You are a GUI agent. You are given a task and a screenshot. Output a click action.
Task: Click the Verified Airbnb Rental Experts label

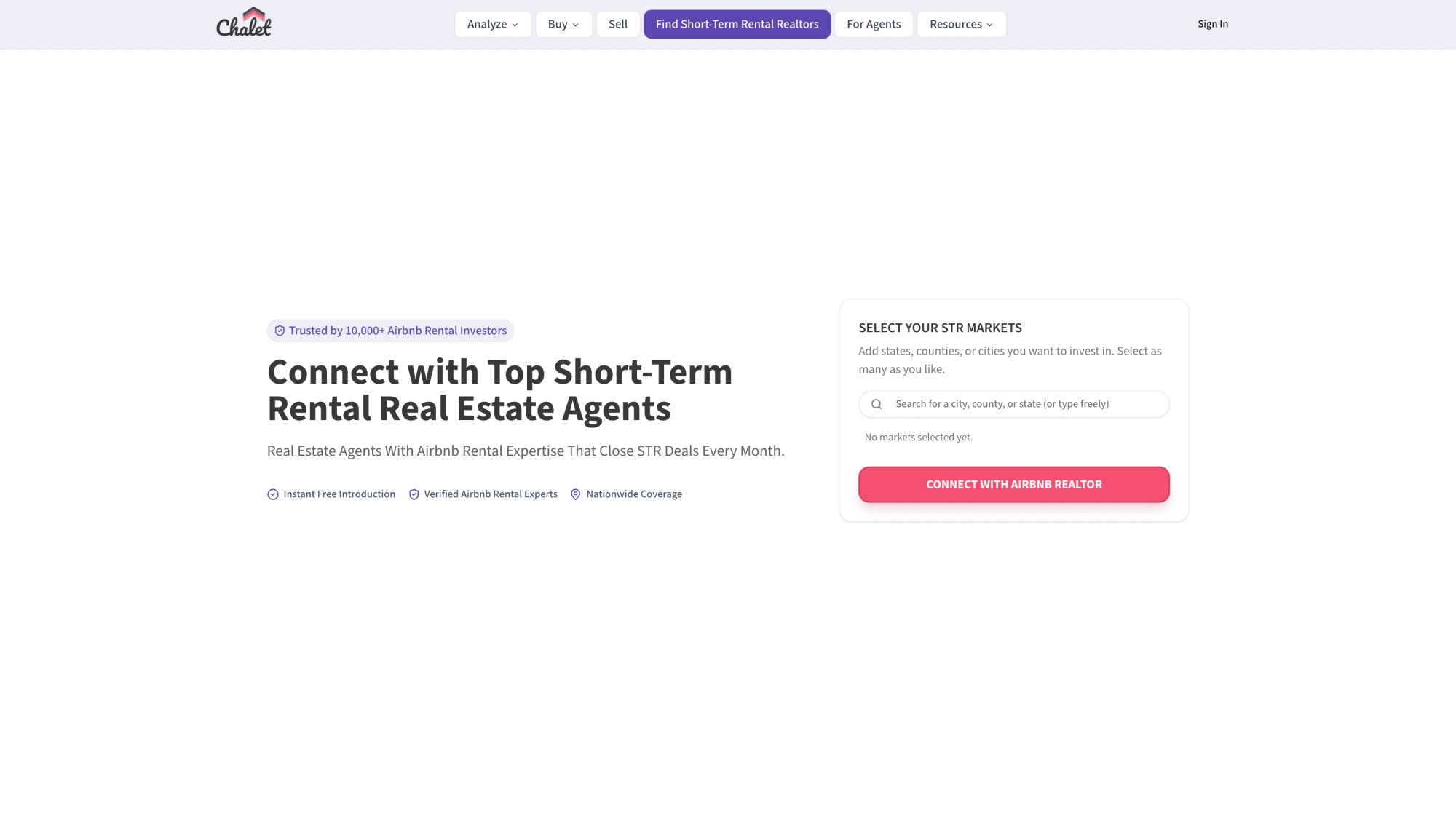[x=491, y=494]
